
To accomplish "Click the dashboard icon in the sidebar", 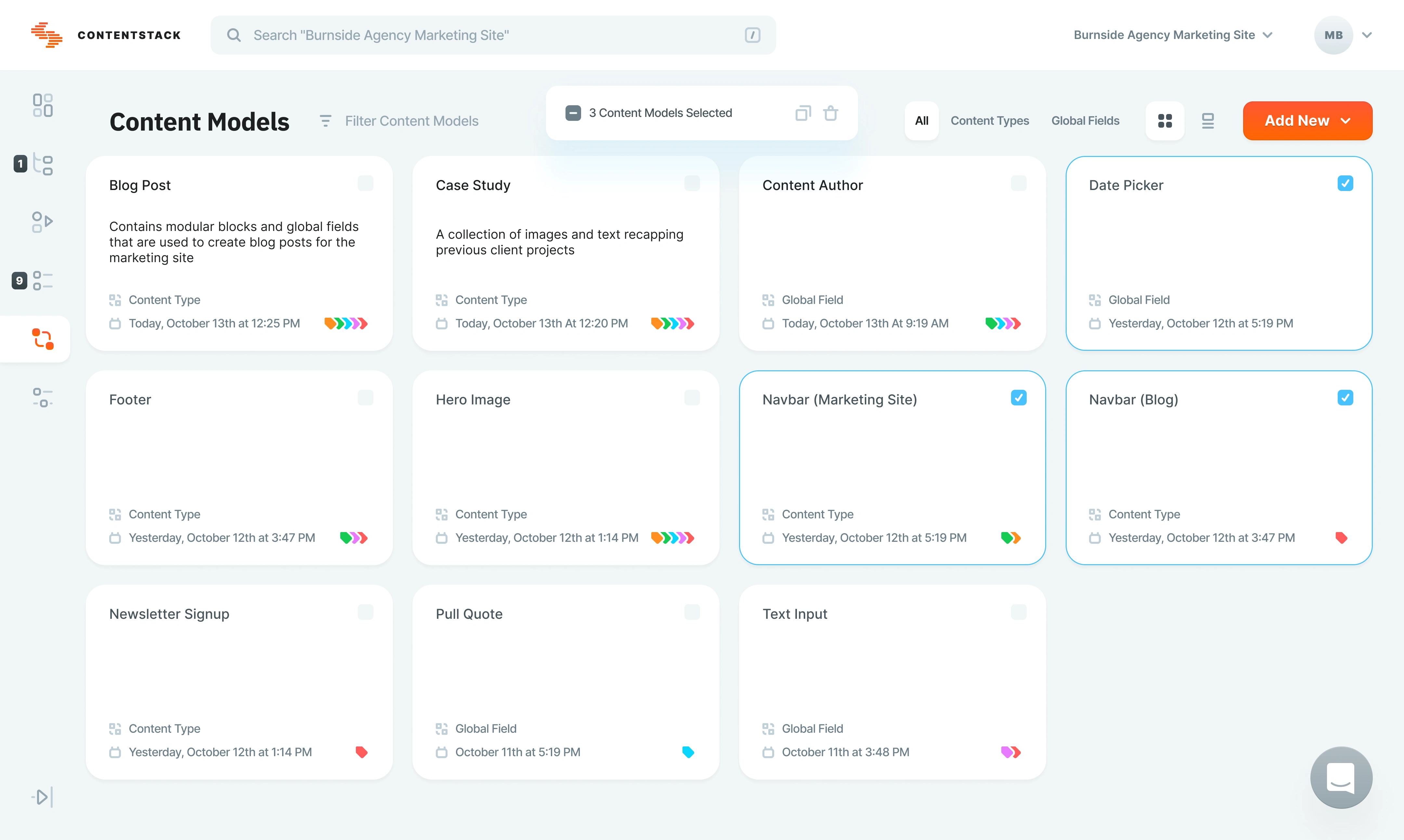I will point(43,105).
